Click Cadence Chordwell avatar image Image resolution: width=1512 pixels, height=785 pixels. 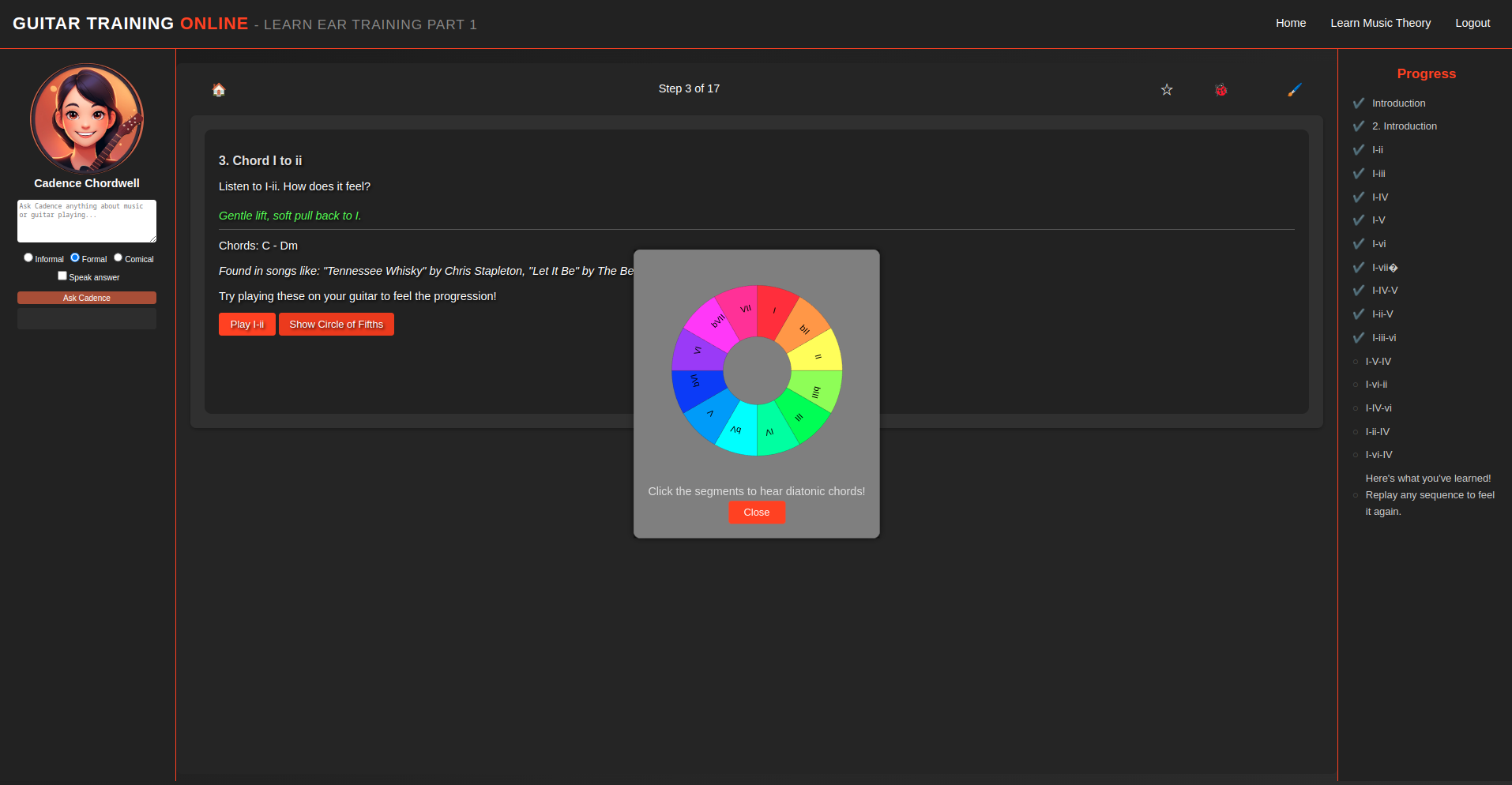pyautogui.click(x=87, y=118)
